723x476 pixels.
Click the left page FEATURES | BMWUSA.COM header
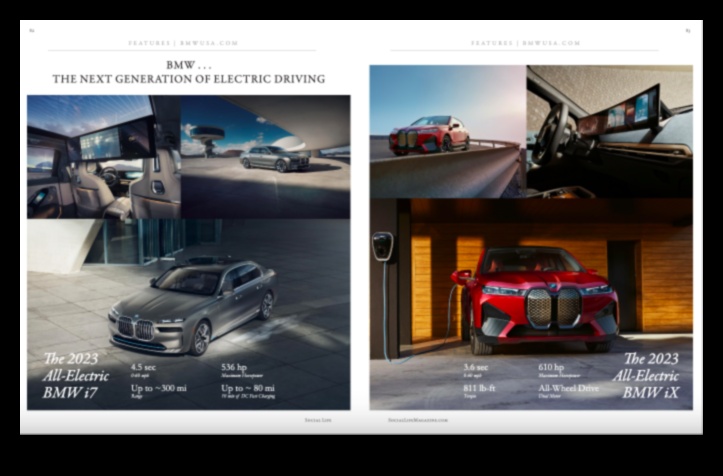click(x=181, y=43)
